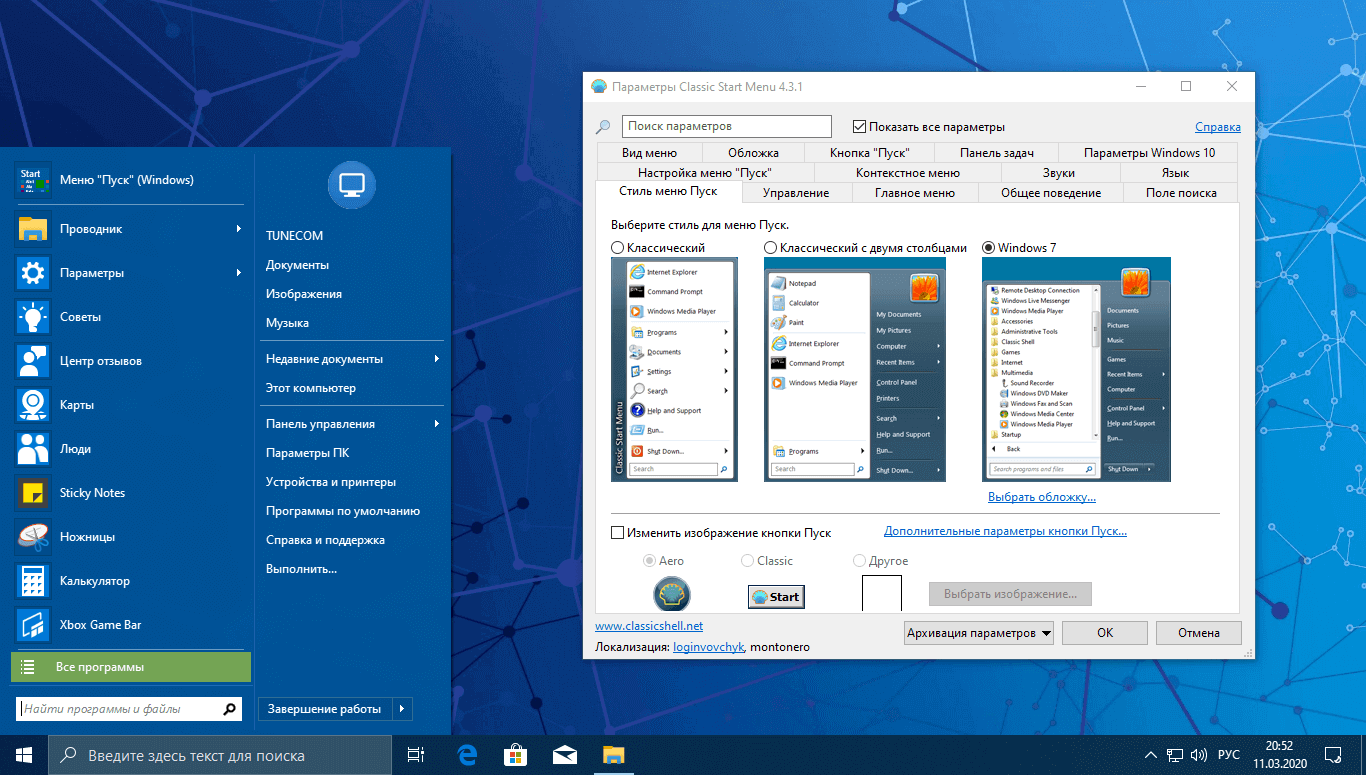Click the user monitor avatar icon
This screenshot has width=1366, height=775.
click(352, 184)
